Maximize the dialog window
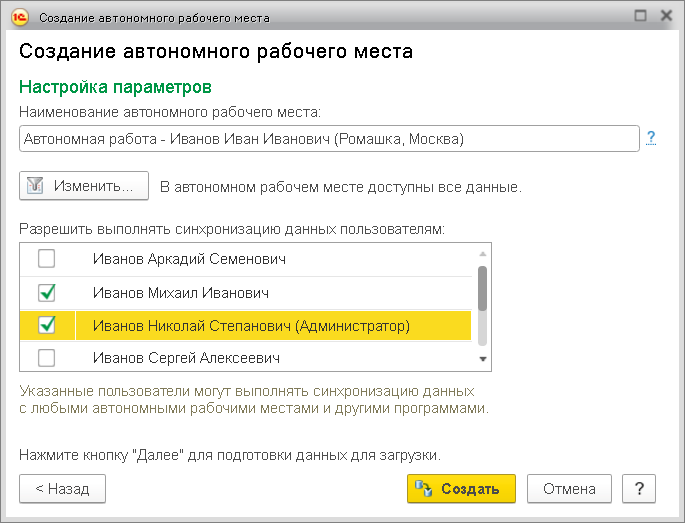Screen dimensions: 685x523 click(639, 17)
